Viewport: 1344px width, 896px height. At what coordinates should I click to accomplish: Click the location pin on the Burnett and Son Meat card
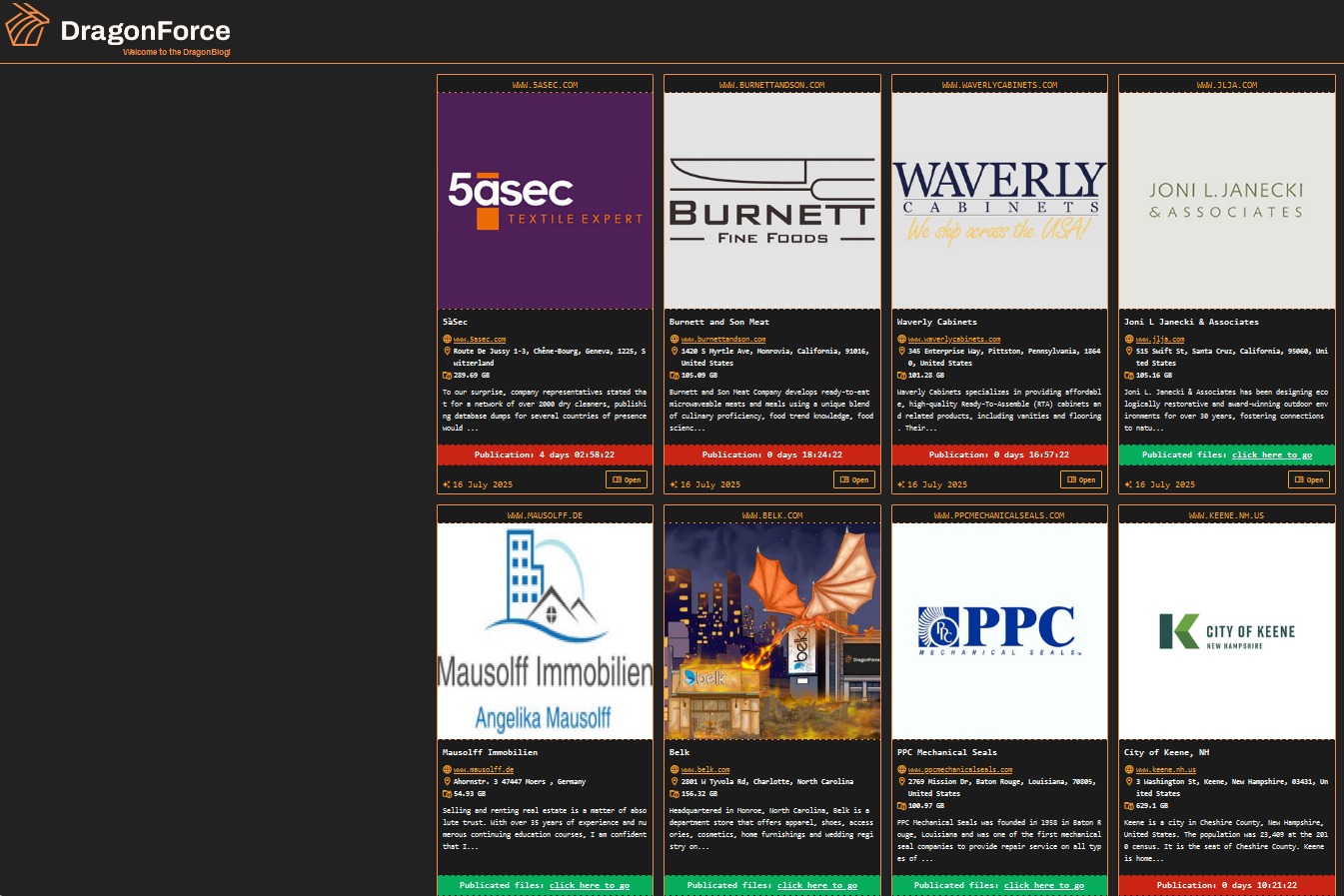click(674, 352)
